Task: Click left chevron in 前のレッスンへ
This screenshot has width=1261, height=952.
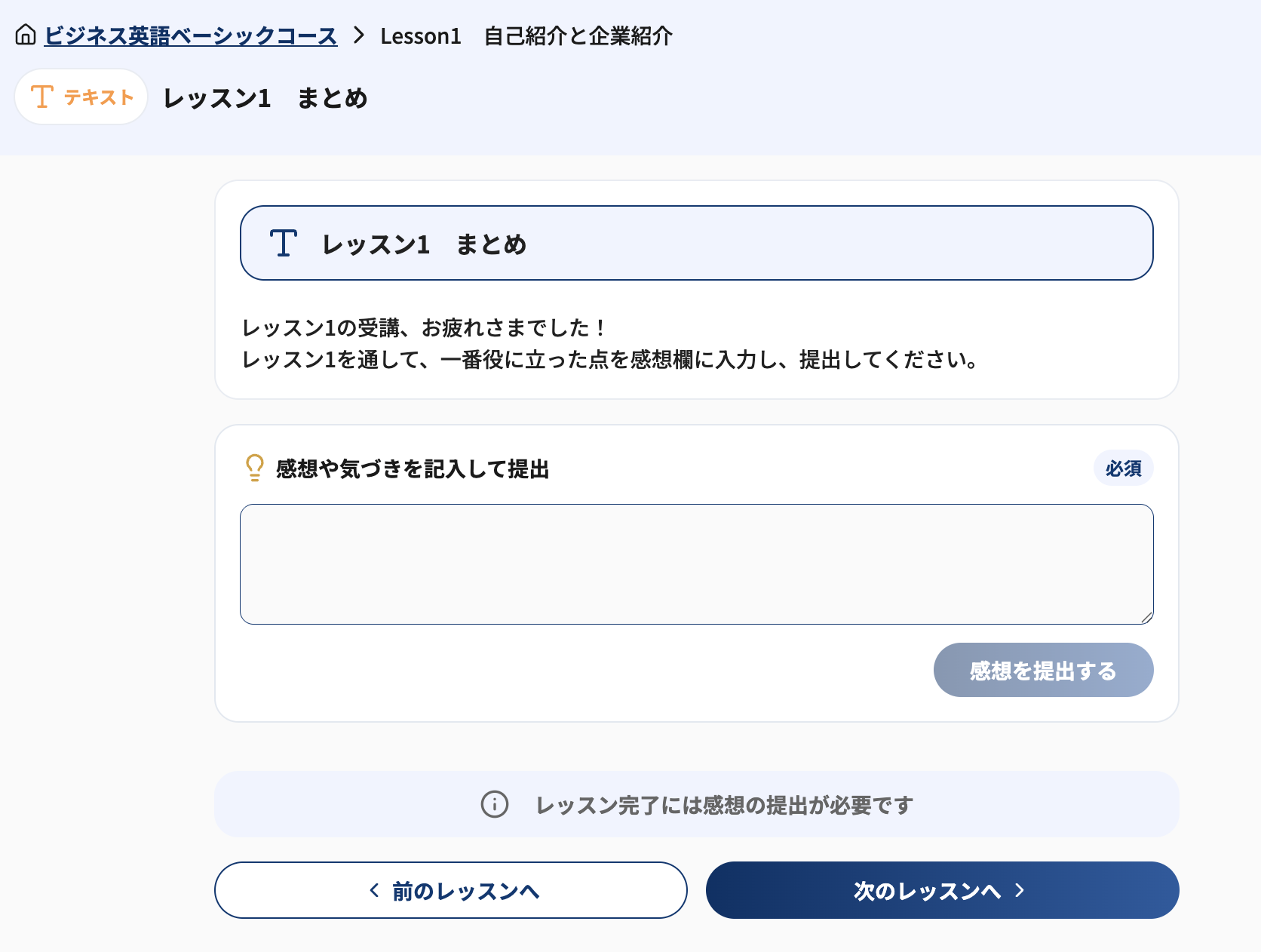Action: click(x=374, y=891)
